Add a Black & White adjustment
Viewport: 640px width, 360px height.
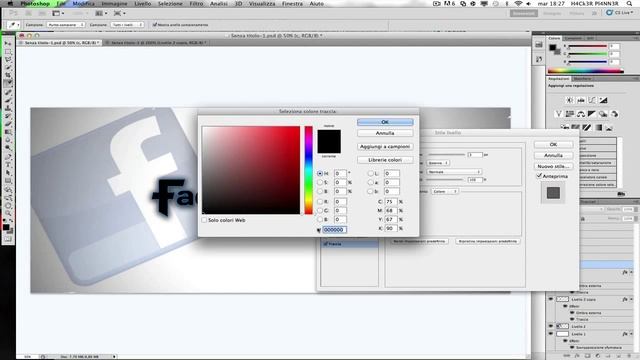(592, 114)
